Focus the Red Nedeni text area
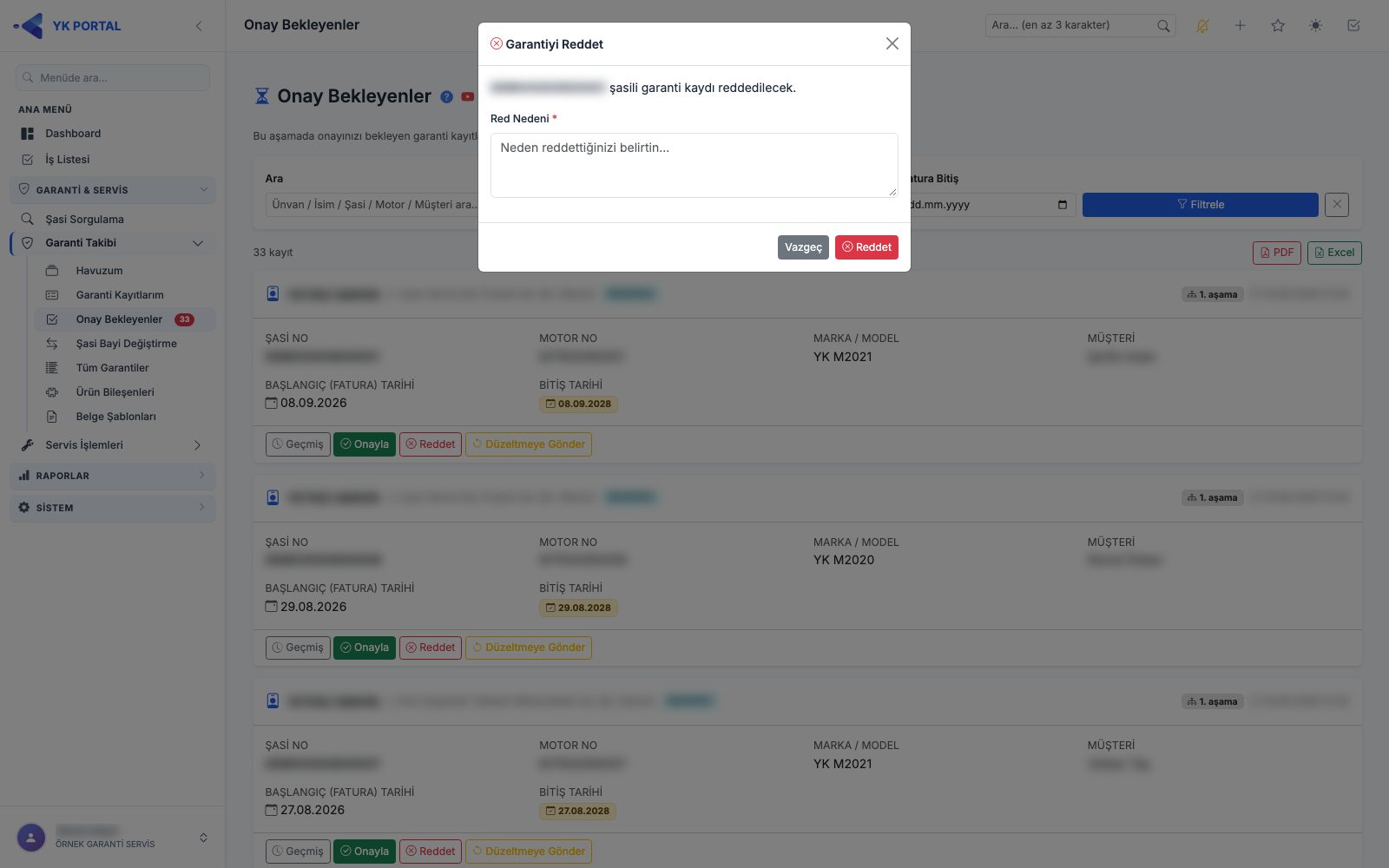The width and height of the screenshot is (1389, 868). point(694,165)
